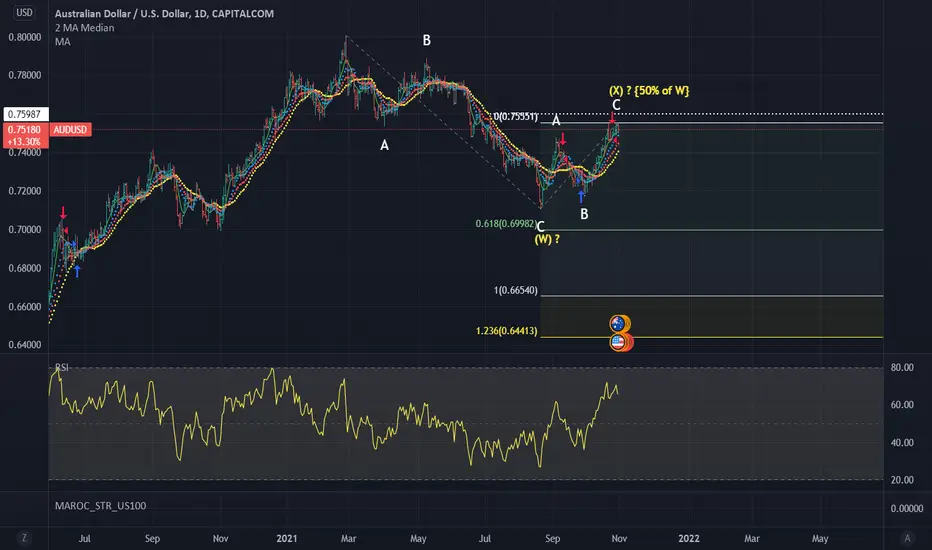This screenshot has height=550, width=932.
Task: Click the 60.00 RSI axis label
Action: click(902, 404)
